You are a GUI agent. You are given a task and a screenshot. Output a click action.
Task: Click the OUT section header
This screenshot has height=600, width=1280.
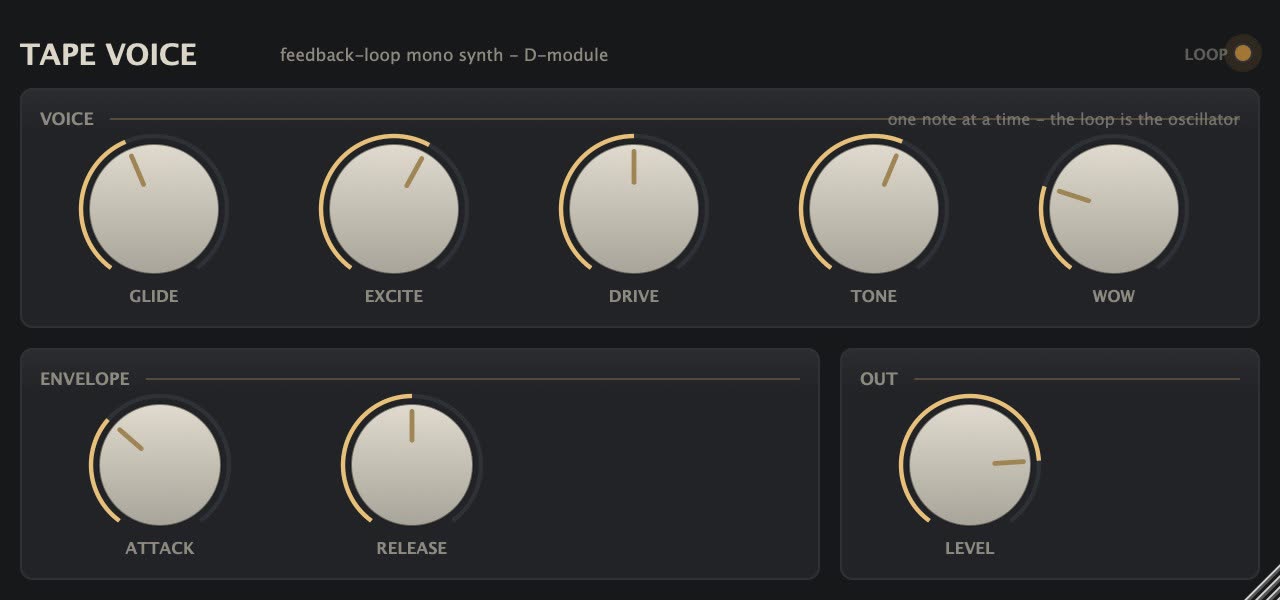tap(879, 379)
